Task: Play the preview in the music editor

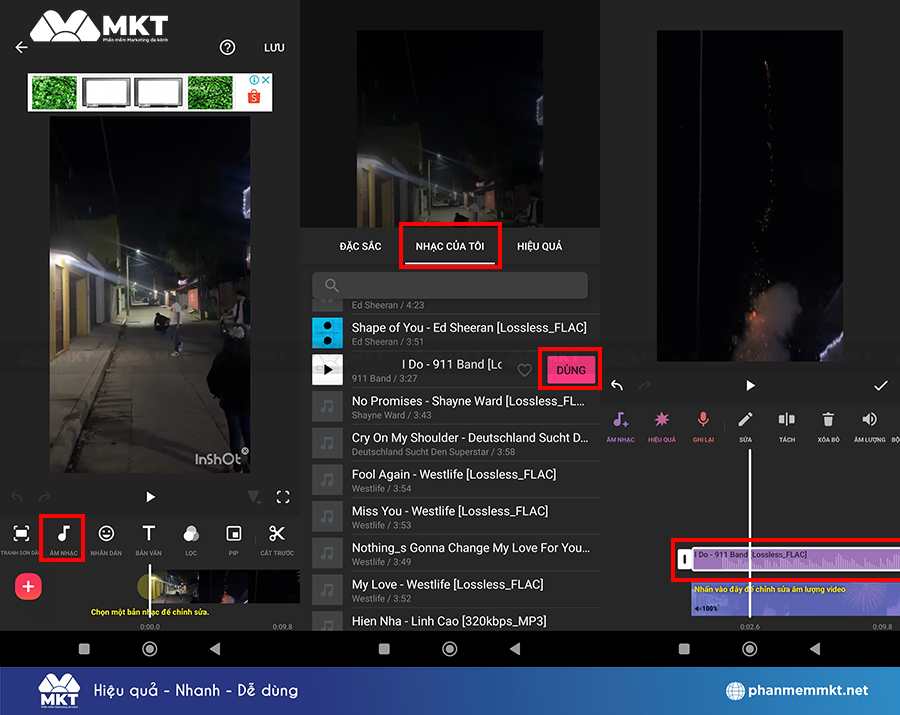Action: point(750,386)
